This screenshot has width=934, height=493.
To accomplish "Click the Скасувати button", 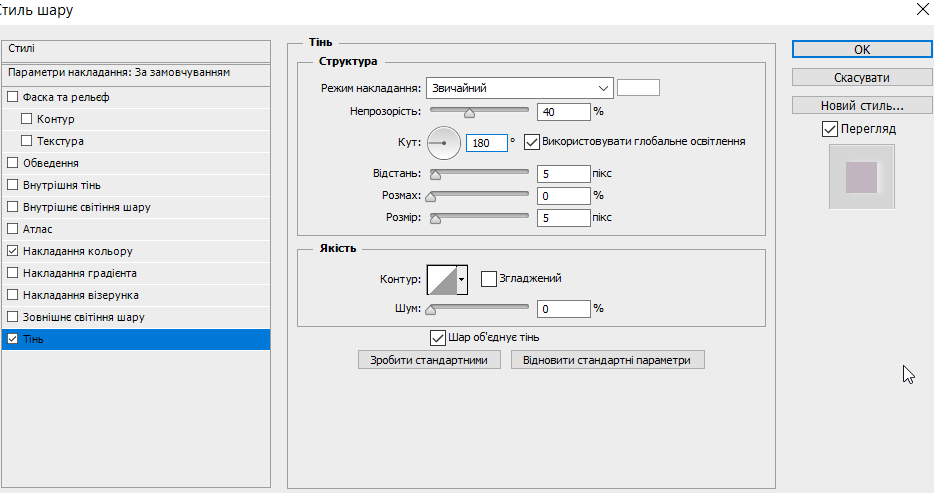I will (x=862, y=77).
